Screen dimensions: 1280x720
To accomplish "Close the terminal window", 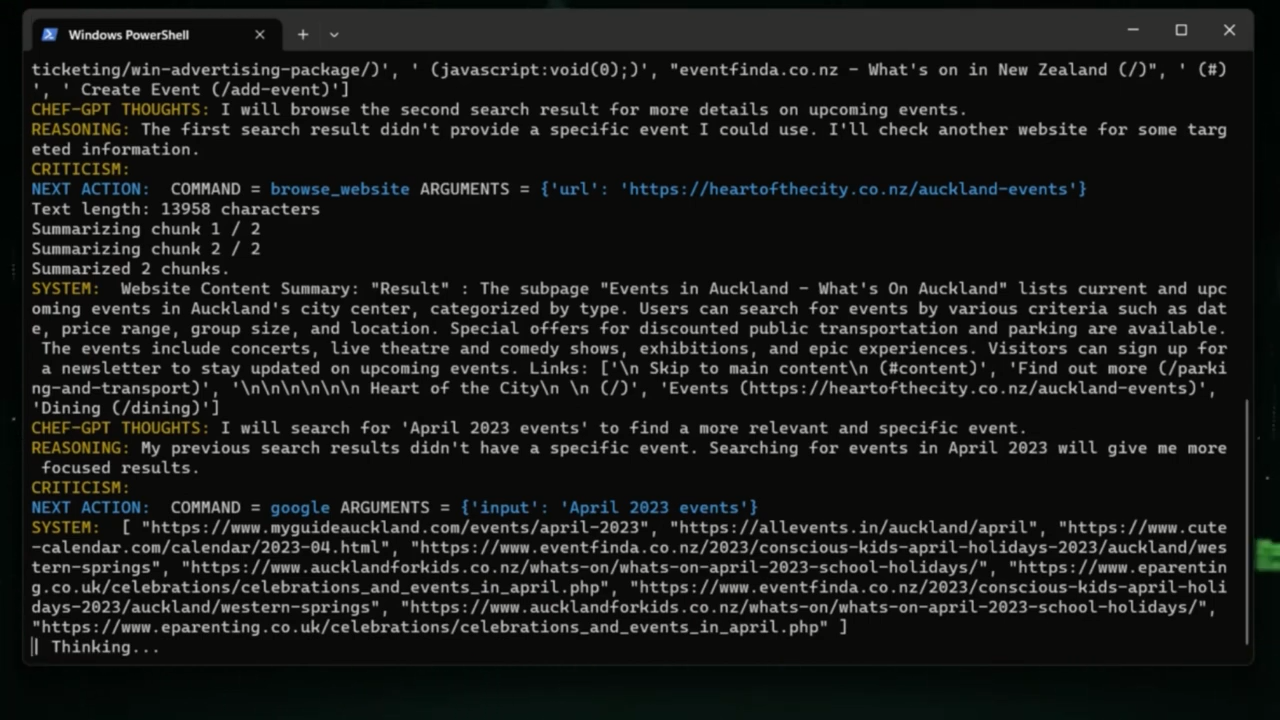I will [1229, 30].
